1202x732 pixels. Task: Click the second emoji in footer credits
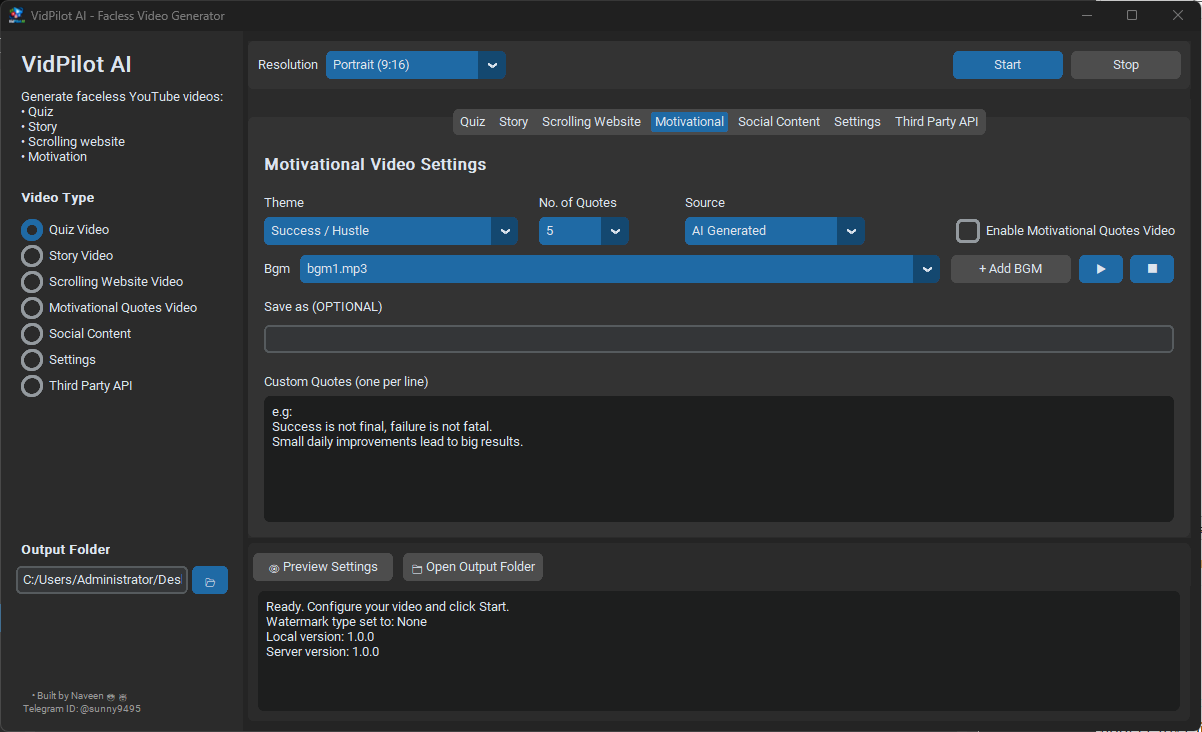[122, 697]
